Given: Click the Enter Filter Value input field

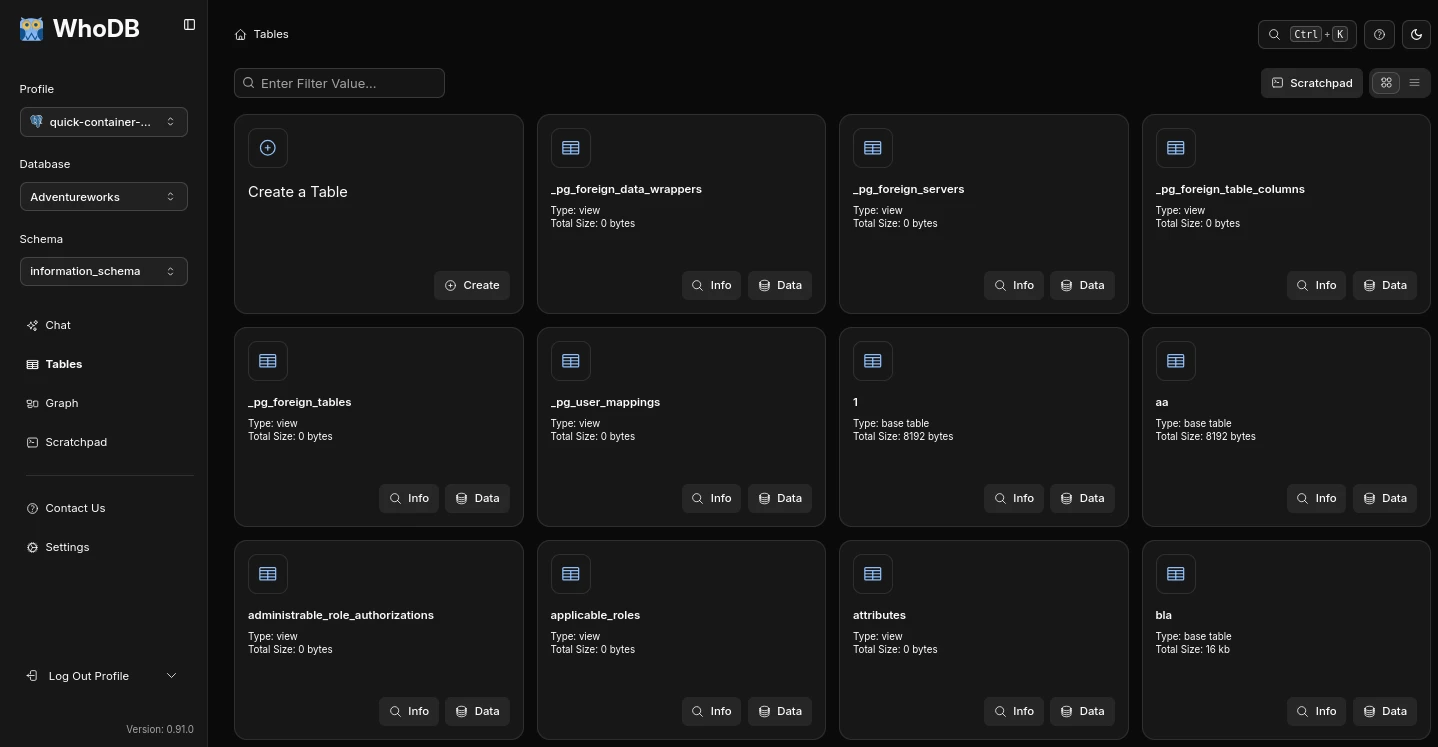Looking at the screenshot, I should (340, 83).
